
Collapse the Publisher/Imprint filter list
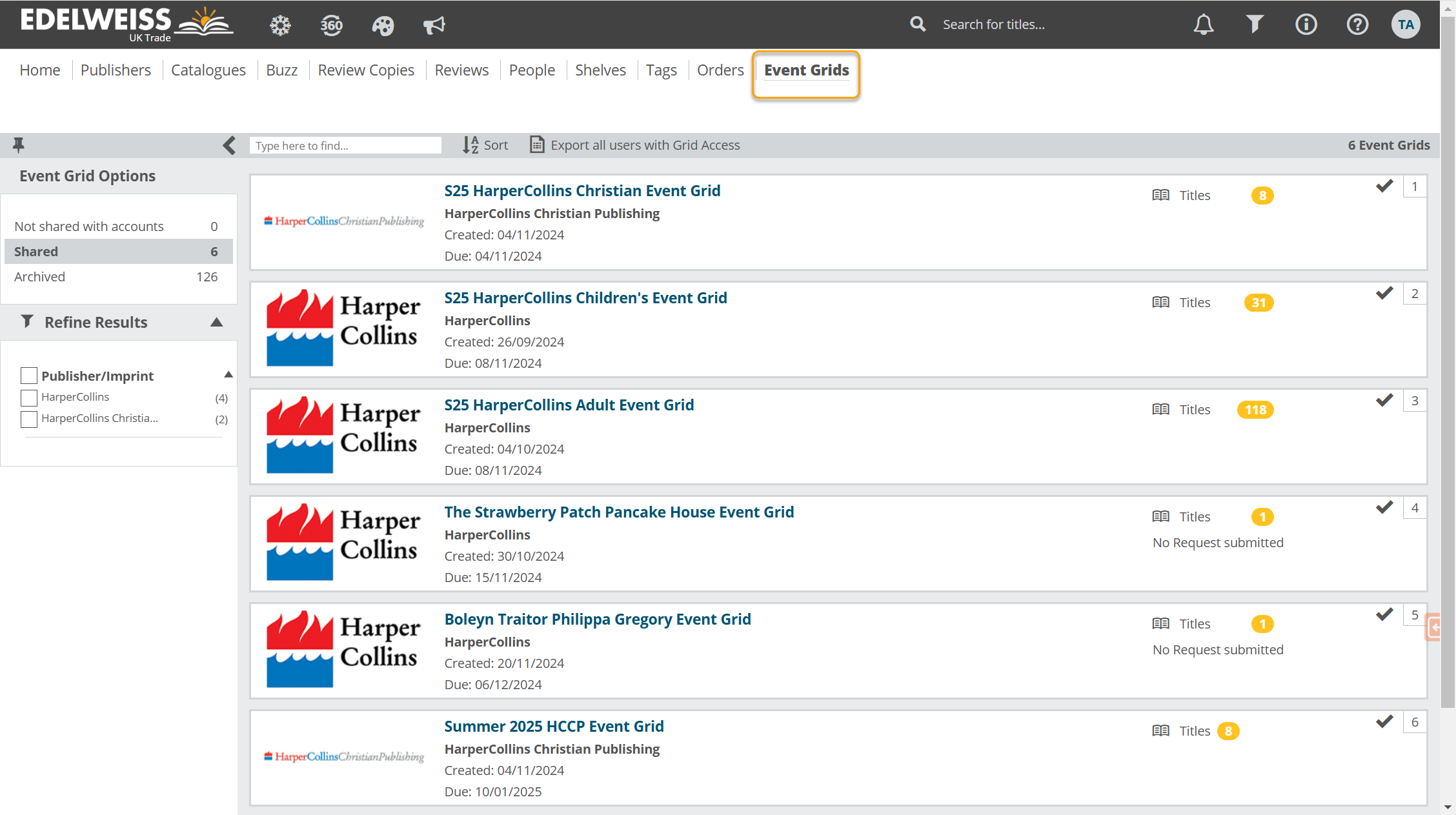click(x=228, y=374)
